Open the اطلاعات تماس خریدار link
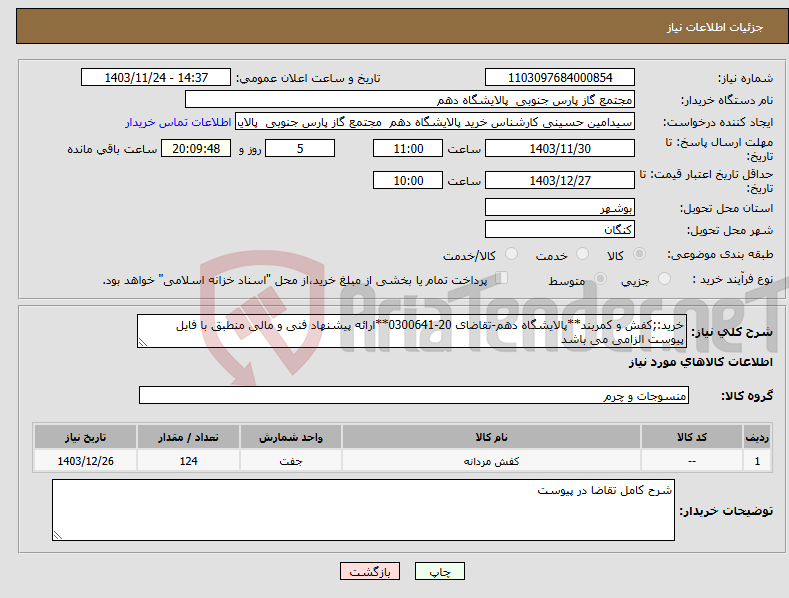Image resolution: width=789 pixels, height=598 pixels. pos(178,122)
